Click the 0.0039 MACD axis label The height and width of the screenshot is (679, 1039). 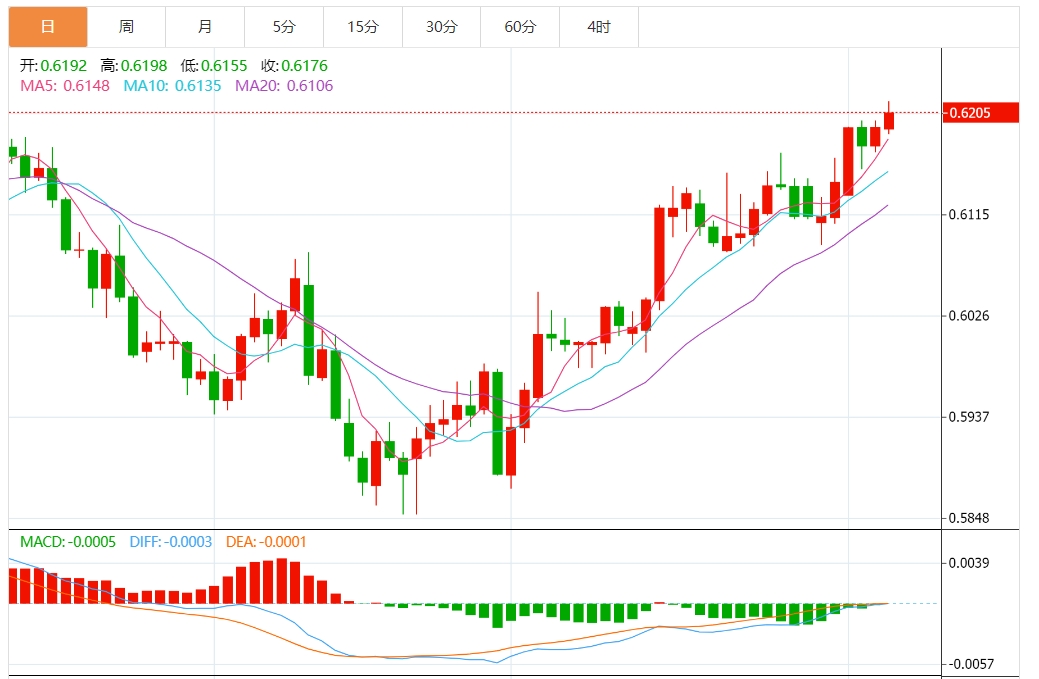[969, 563]
